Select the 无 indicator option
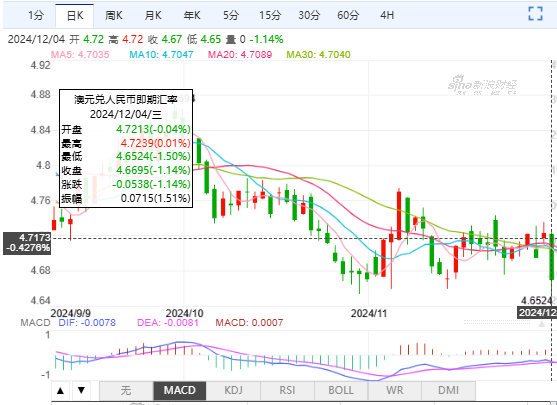This screenshot has height=405, width=557. pos(126,391)
